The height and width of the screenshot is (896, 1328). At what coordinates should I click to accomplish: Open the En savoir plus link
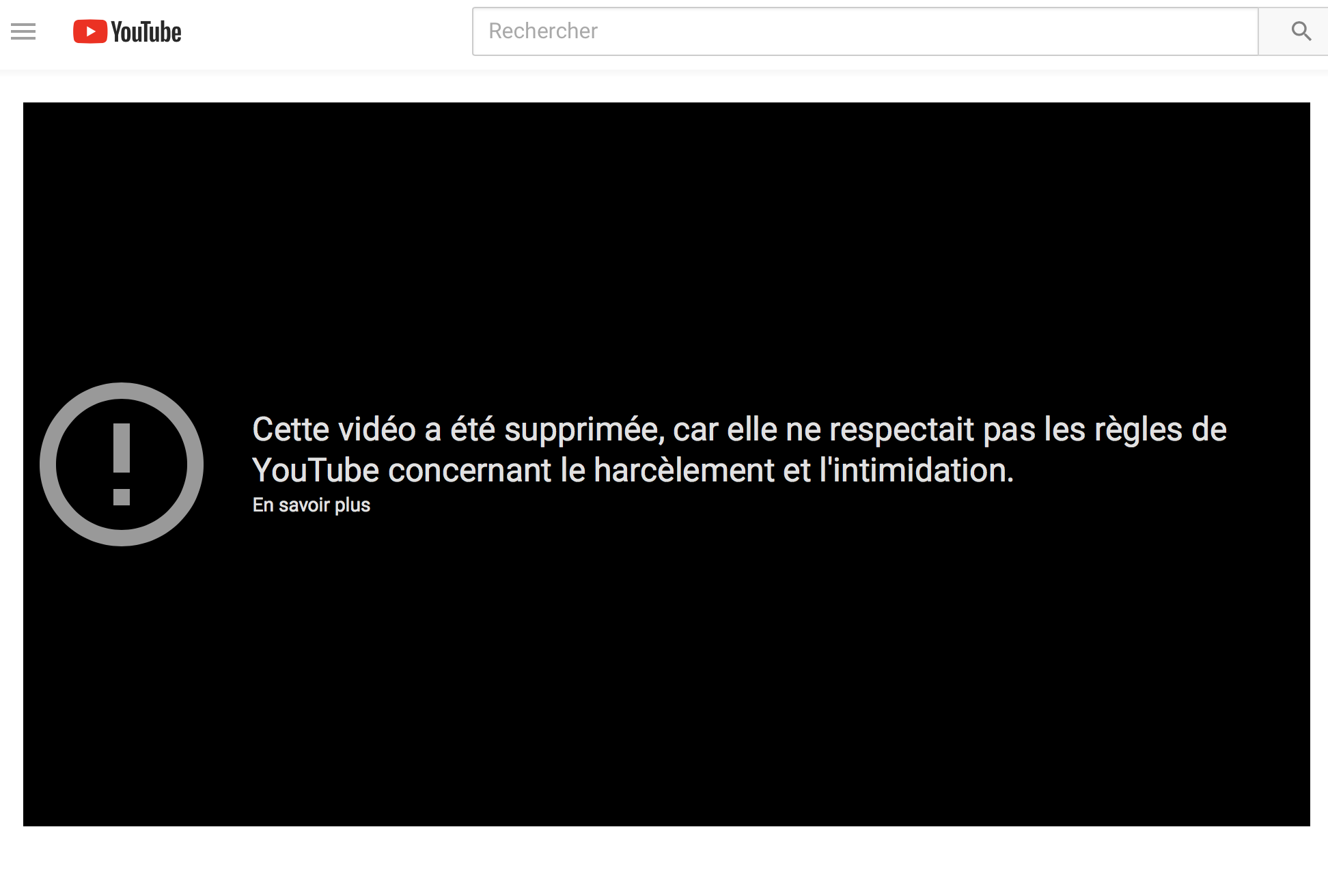click(311, 505)
